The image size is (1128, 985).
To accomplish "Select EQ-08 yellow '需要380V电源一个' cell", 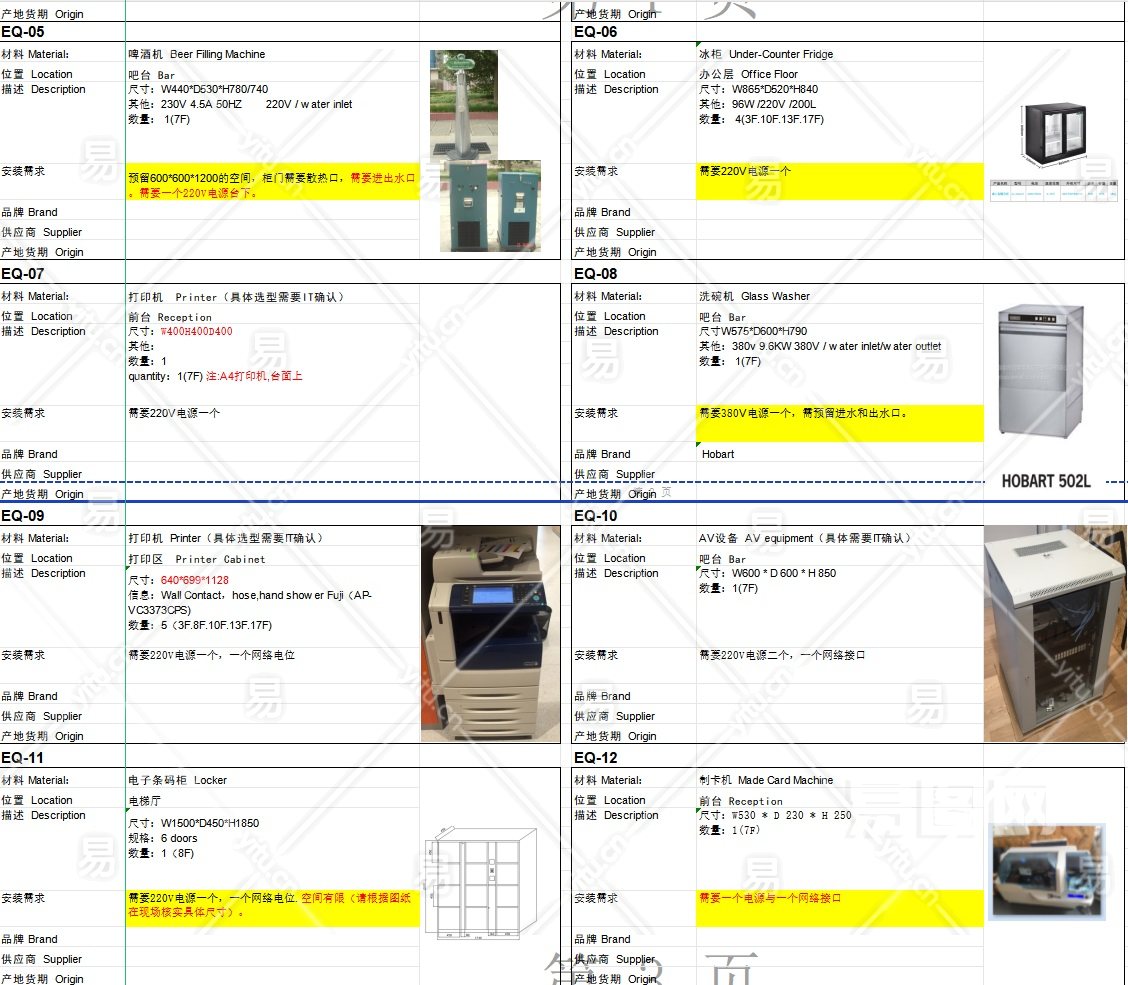I will [840, 423].
